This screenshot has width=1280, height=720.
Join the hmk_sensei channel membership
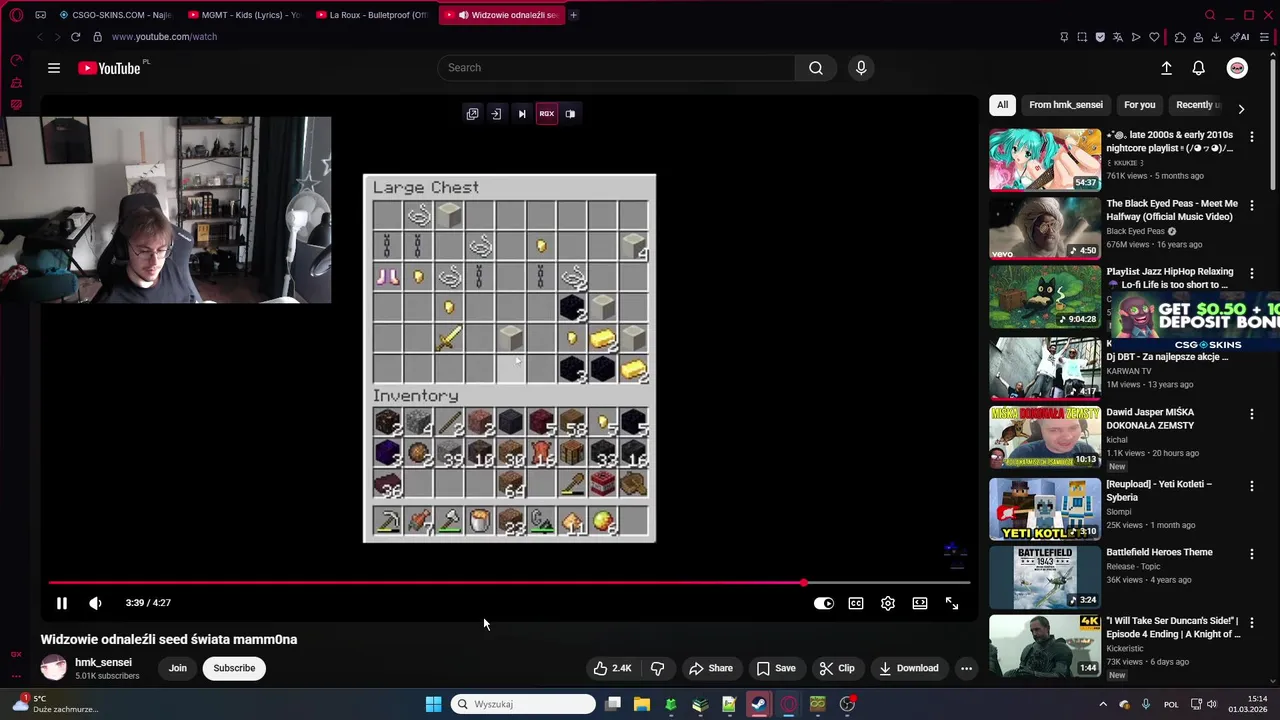(x=177, y=668)
